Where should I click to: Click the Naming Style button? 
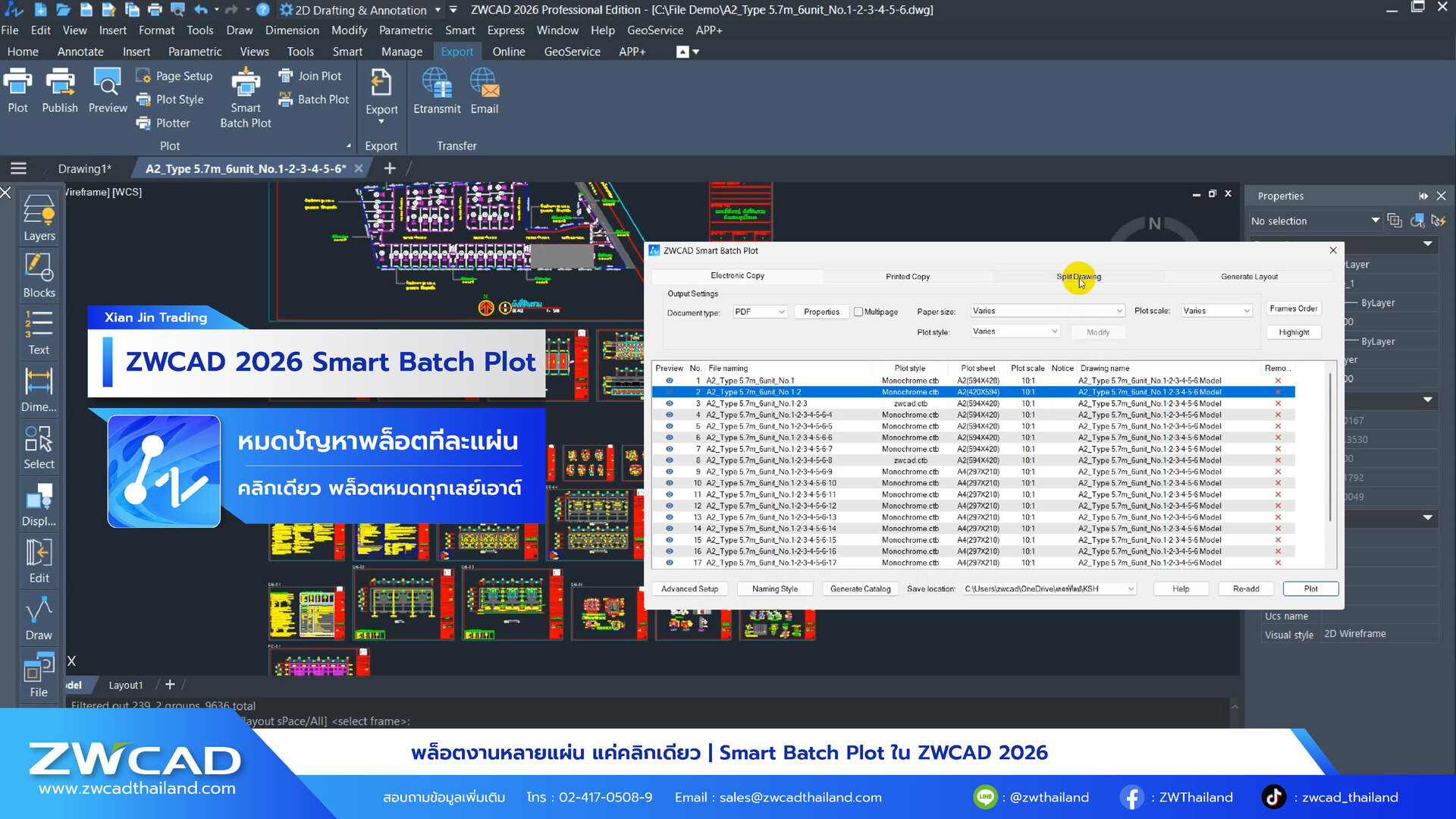(774, 588)
